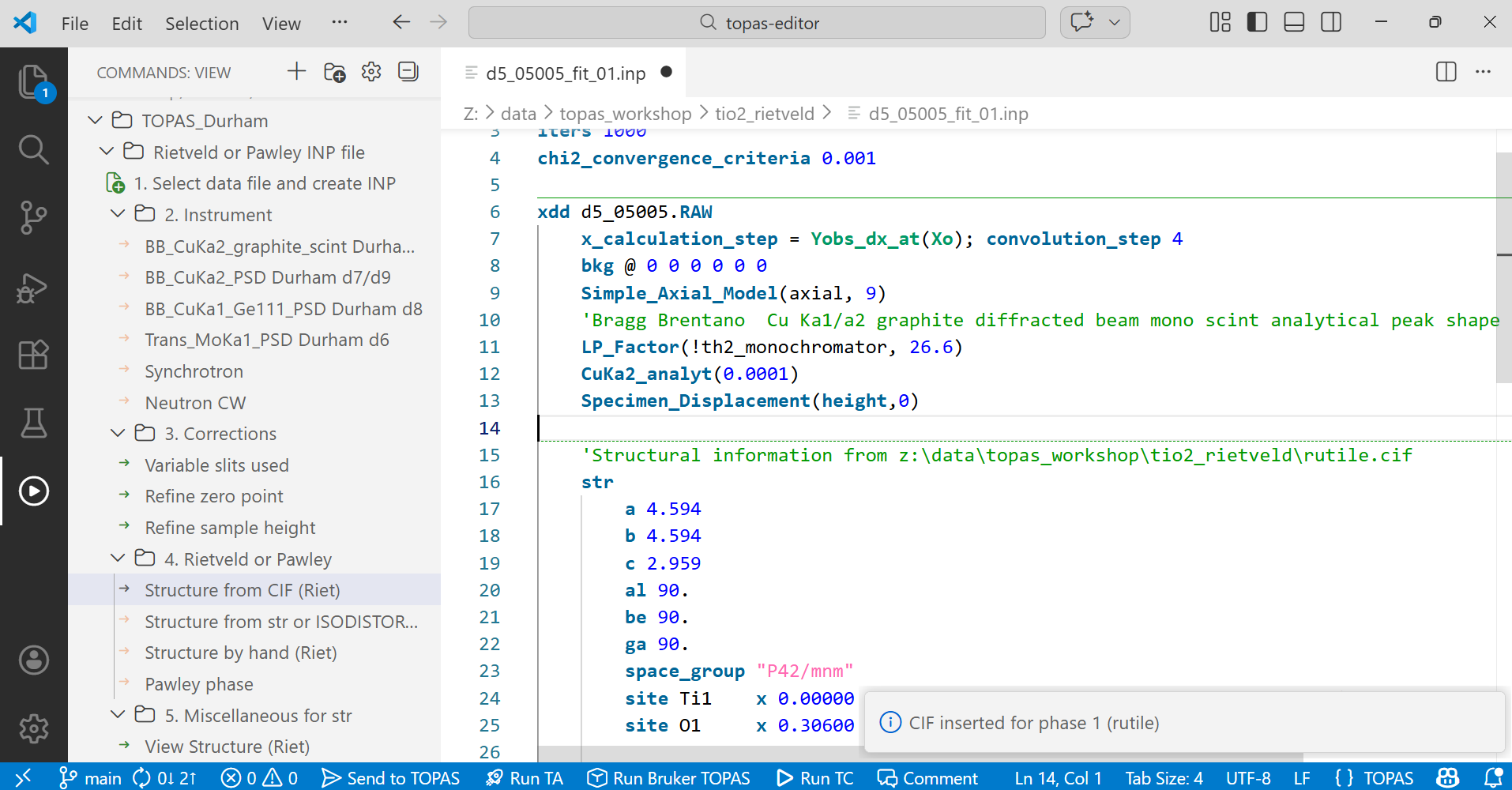This screenshot has width=1512, height=790.
Task: Split the editor to the right
Action: pyautogui.click(x=1446, y=72)
